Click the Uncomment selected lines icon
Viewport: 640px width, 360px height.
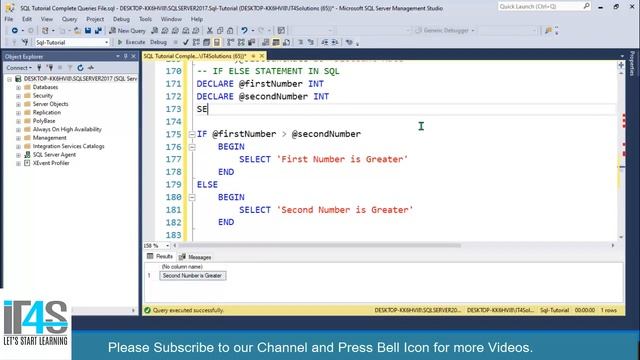pos(311,42)
